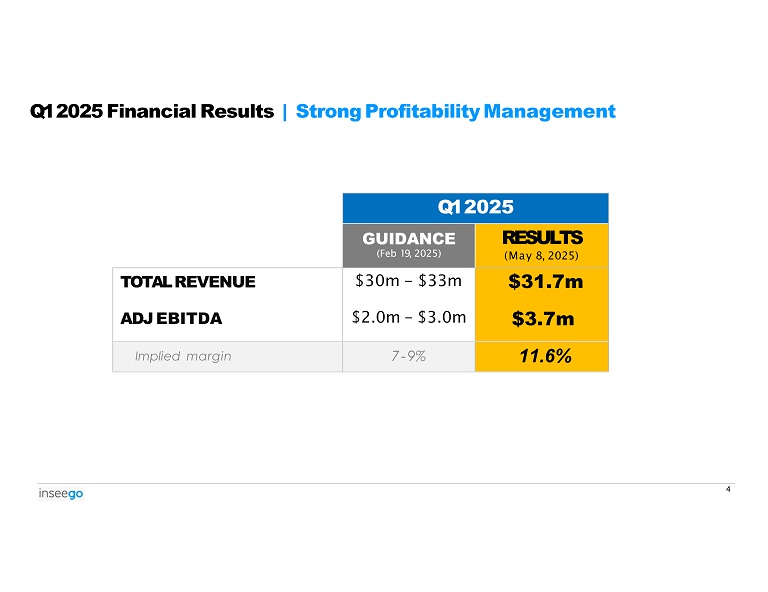Click the '$3.7m' EBITDA result value
768x592 pixels.
[542, 319]
